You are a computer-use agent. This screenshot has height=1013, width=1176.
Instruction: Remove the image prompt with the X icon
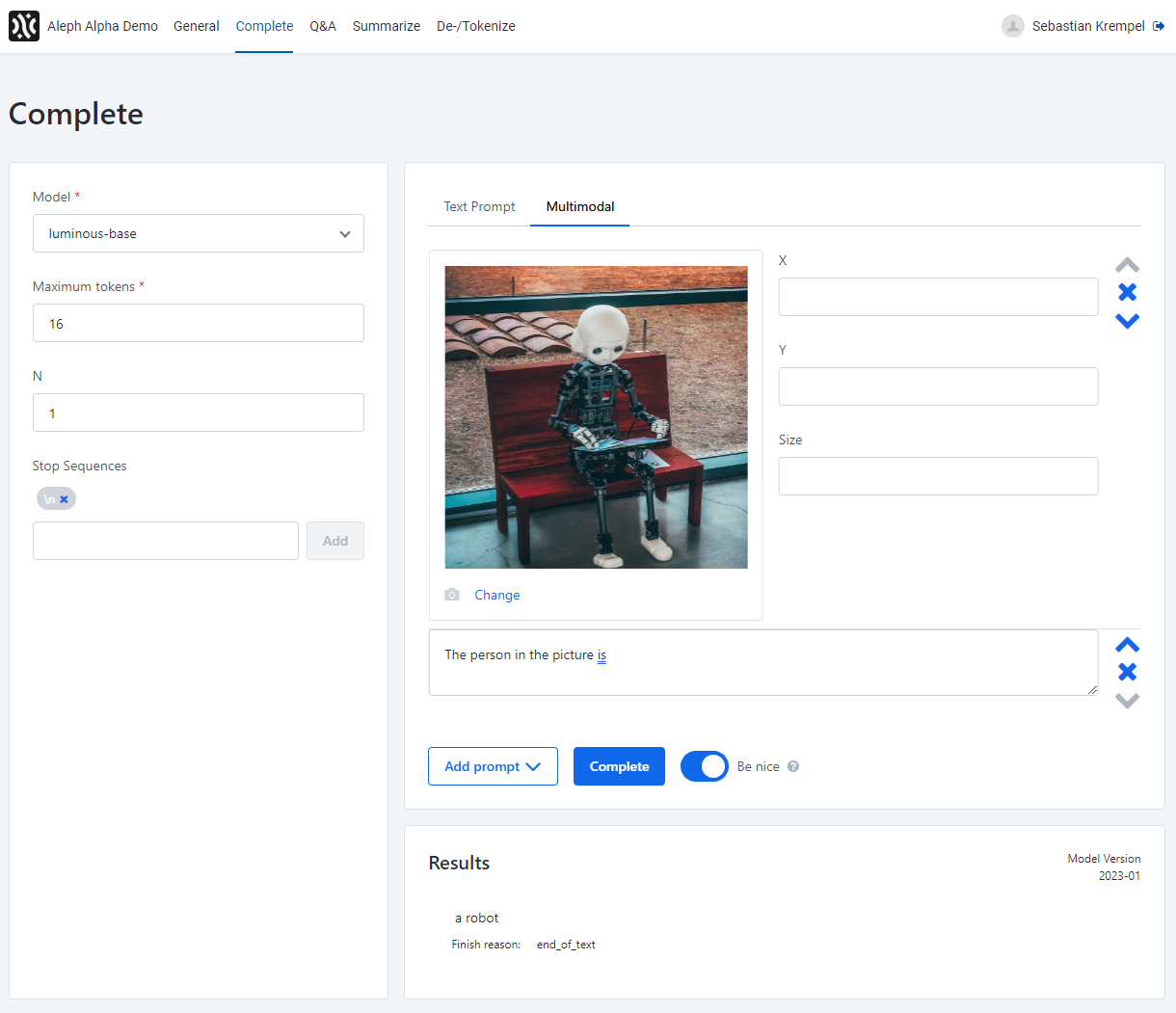tap(1127, 292)
